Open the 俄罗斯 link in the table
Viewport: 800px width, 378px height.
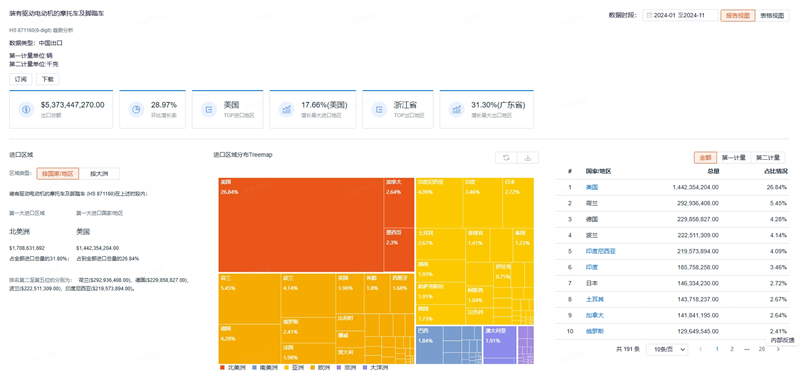point(594,331)
